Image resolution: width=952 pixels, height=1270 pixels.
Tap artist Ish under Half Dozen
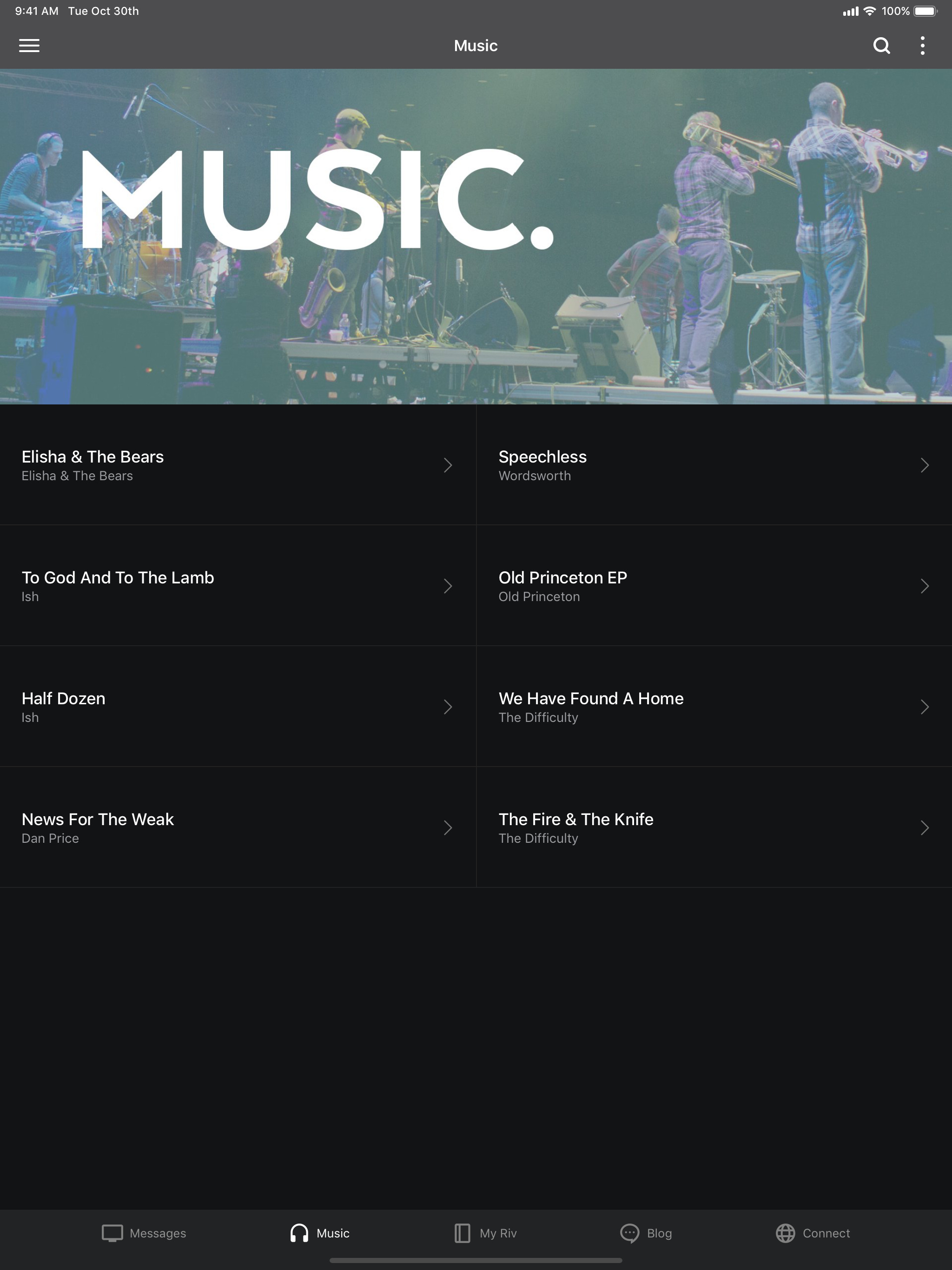tap(30, 718)
